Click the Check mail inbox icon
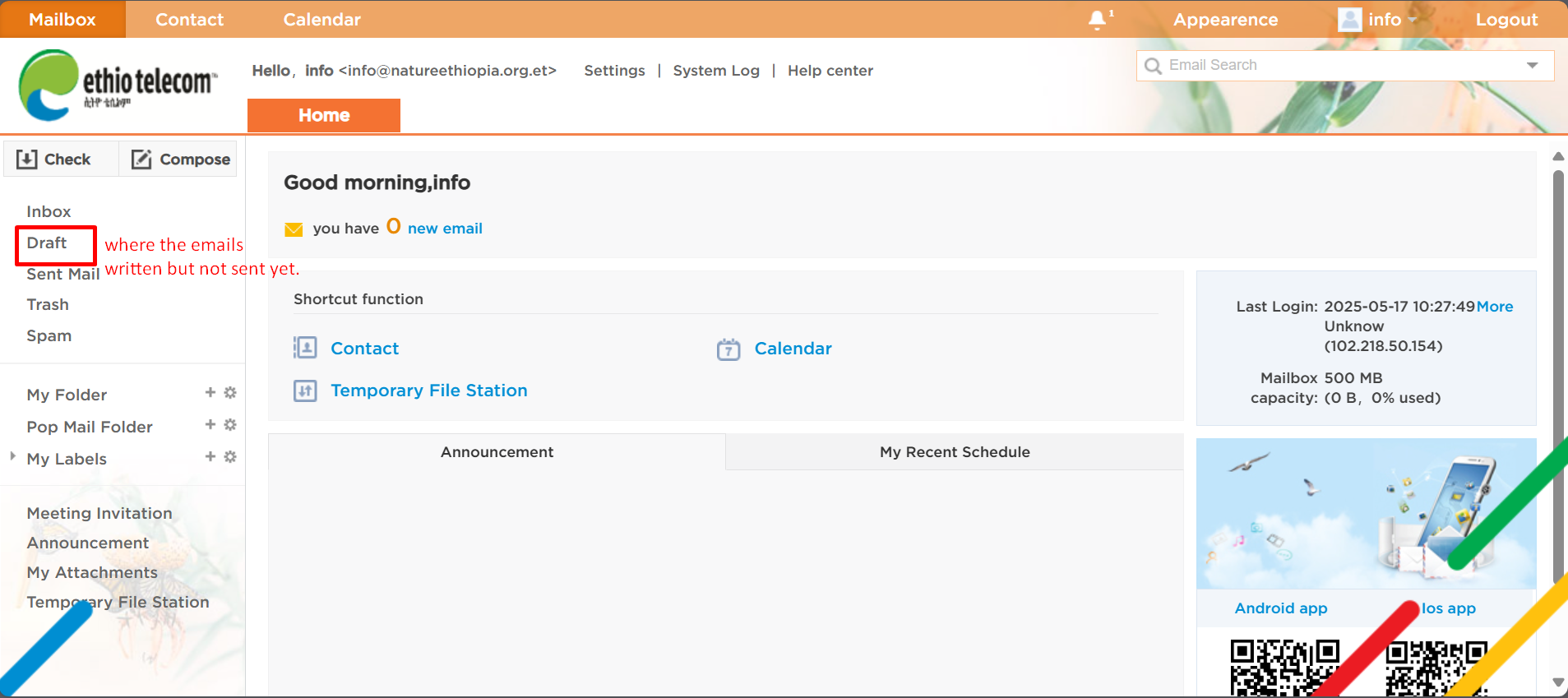 tap(27, 159)
